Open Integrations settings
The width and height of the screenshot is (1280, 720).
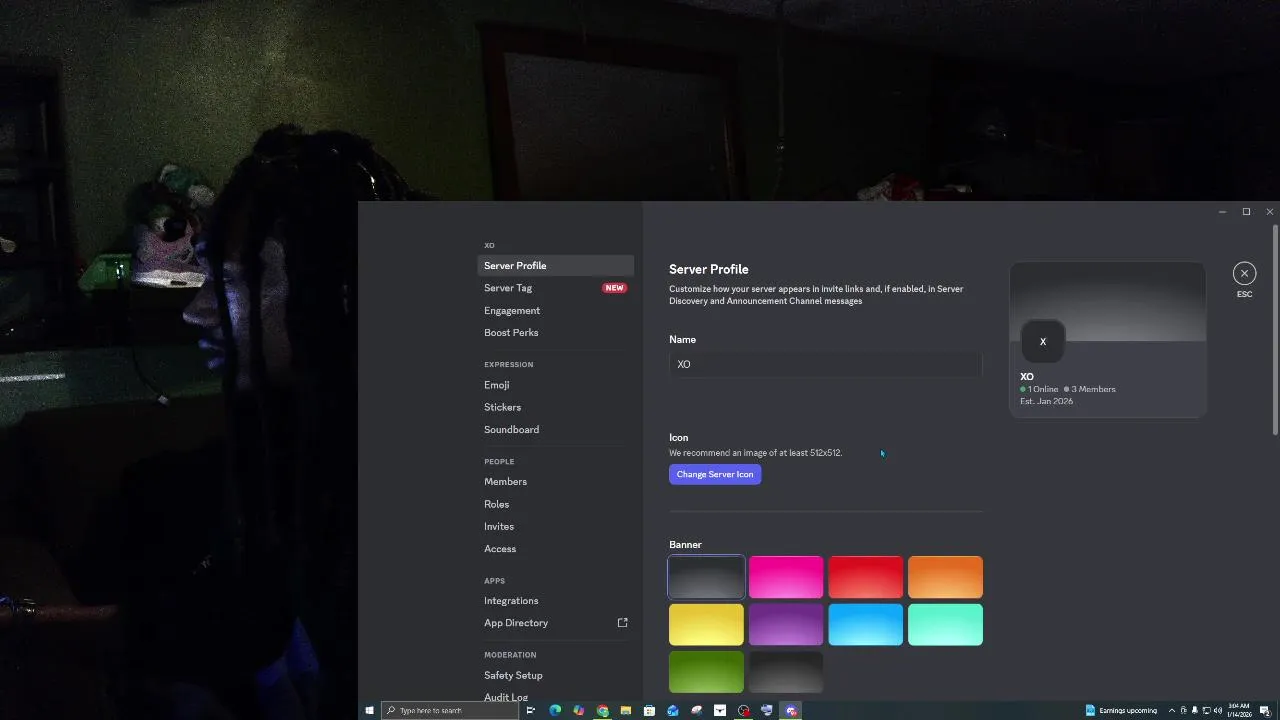point(556,601)
